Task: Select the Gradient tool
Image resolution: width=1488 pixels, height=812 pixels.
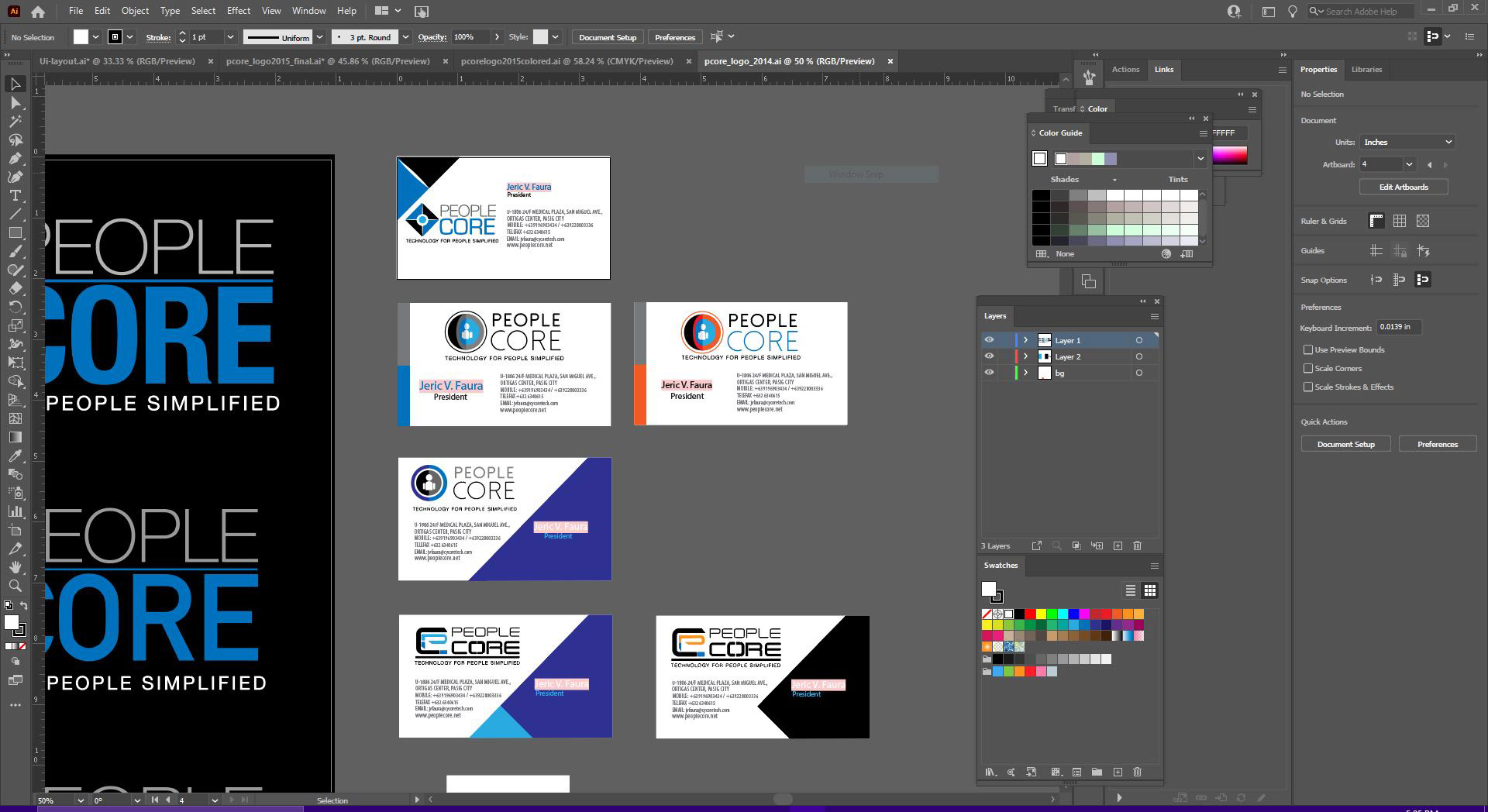Action: (15, 437)
